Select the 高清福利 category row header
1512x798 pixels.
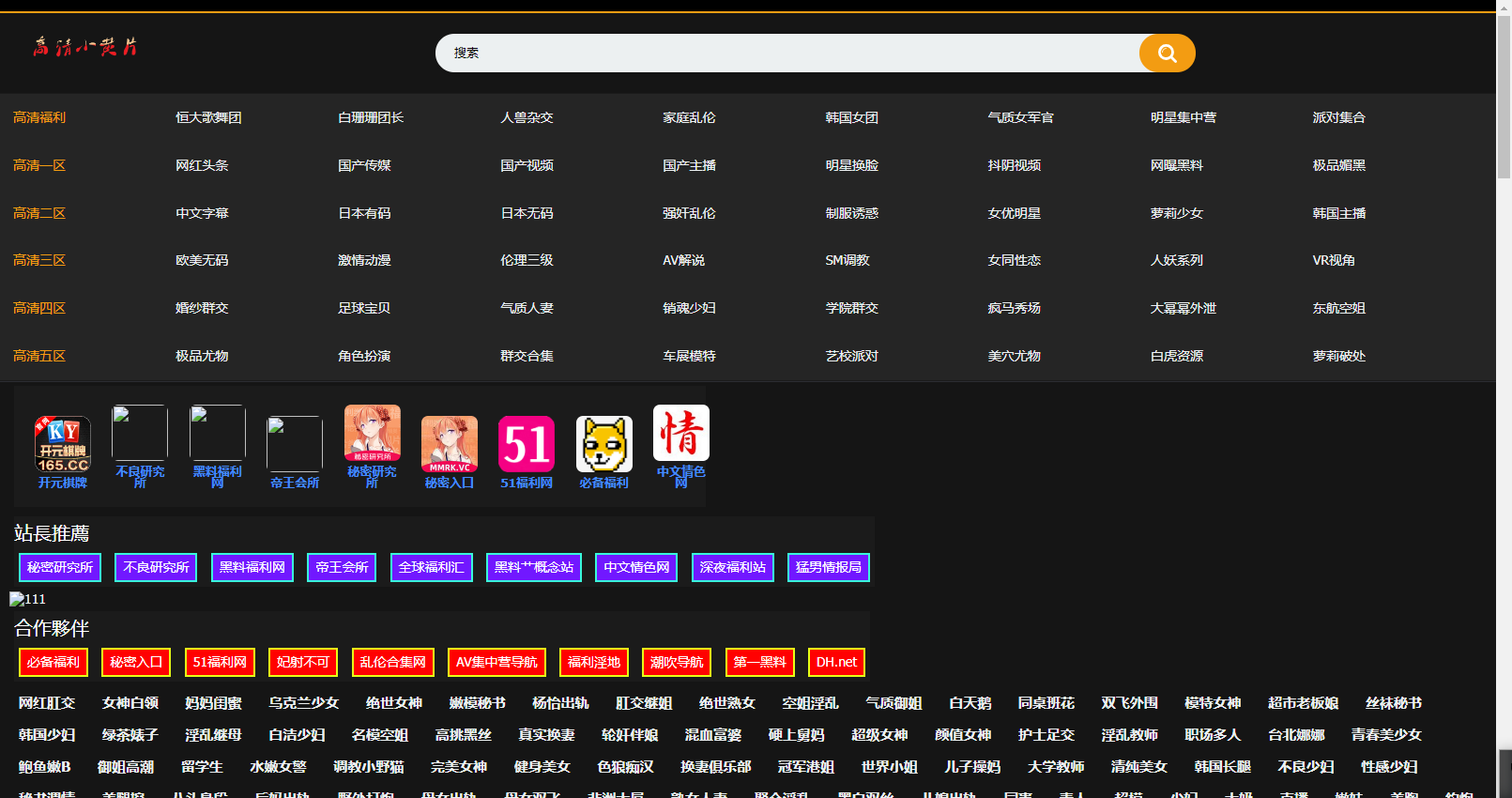[x=39, y=117]
